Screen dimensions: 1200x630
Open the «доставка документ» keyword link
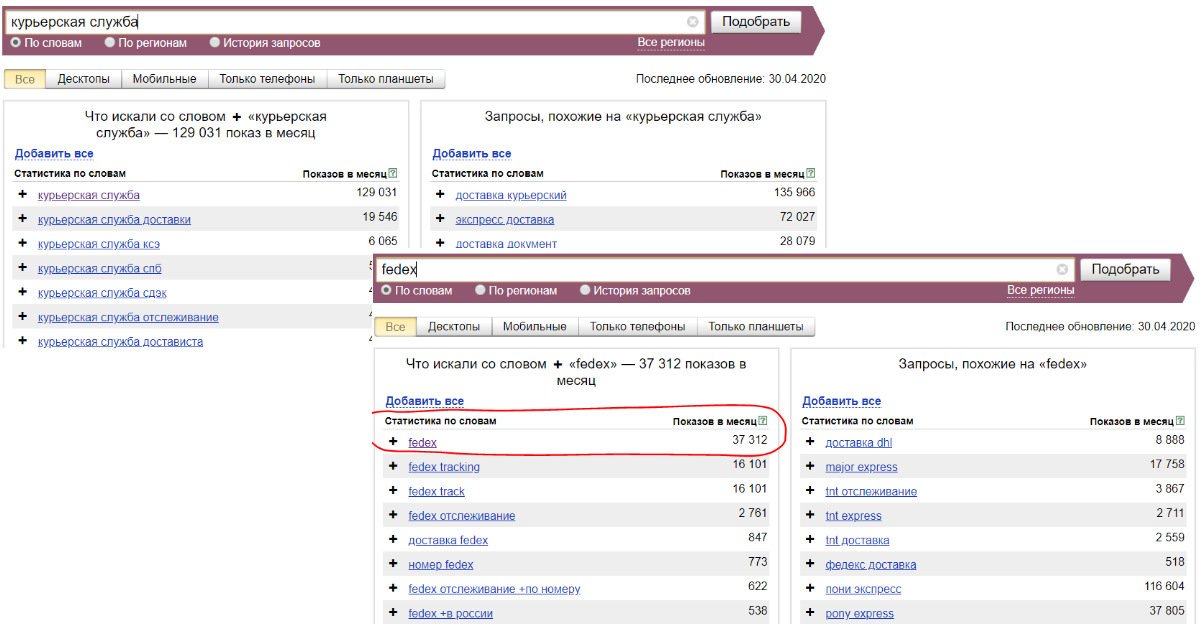506,244
